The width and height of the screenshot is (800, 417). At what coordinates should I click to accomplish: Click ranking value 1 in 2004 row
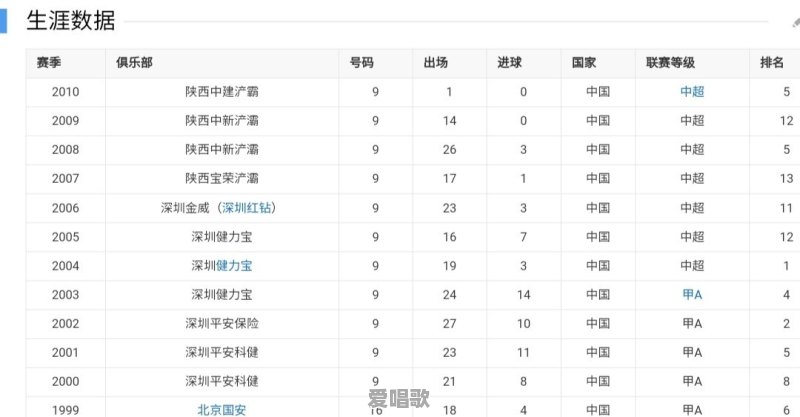point(786,266)
